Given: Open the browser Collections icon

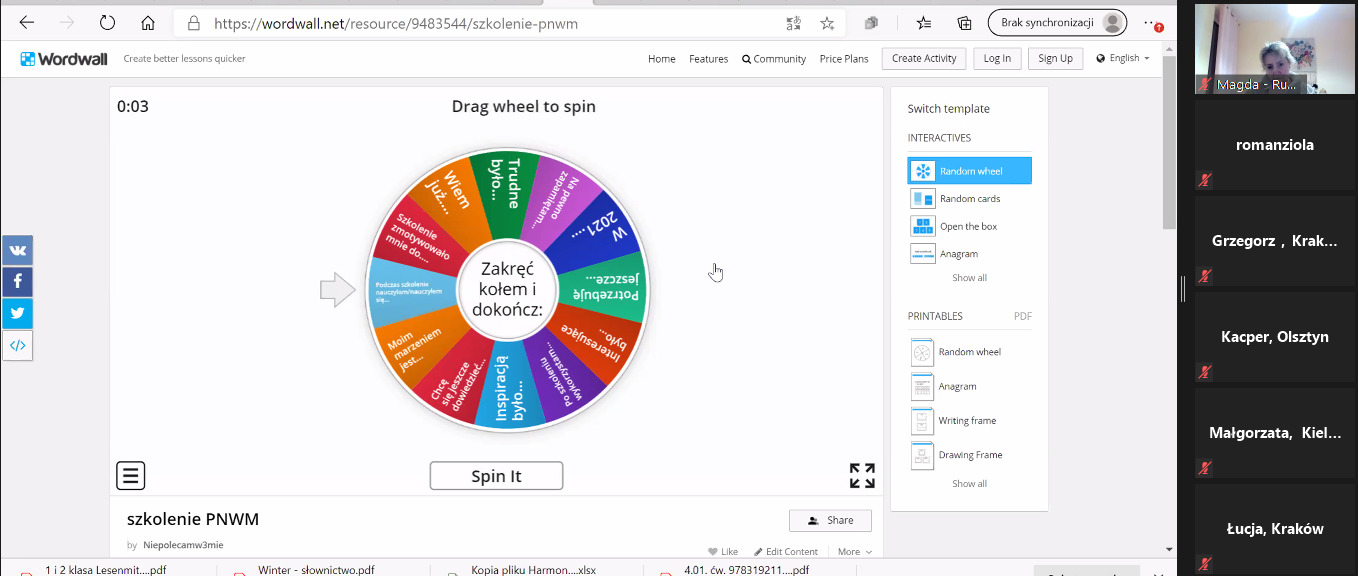Looking at the screenshot, I should click(x=964, y=23).
